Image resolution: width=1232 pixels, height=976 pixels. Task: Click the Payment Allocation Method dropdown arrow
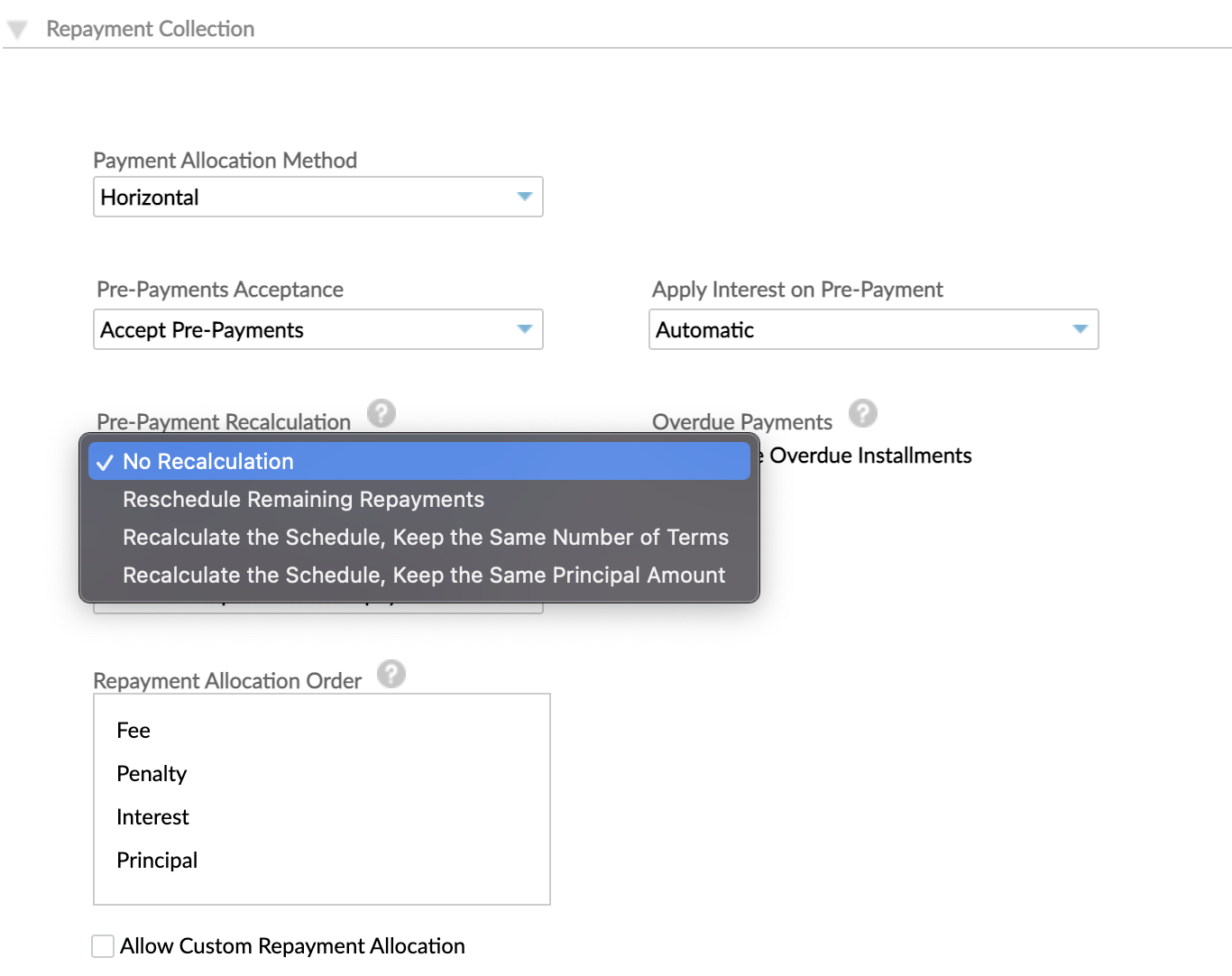point(526,197)
